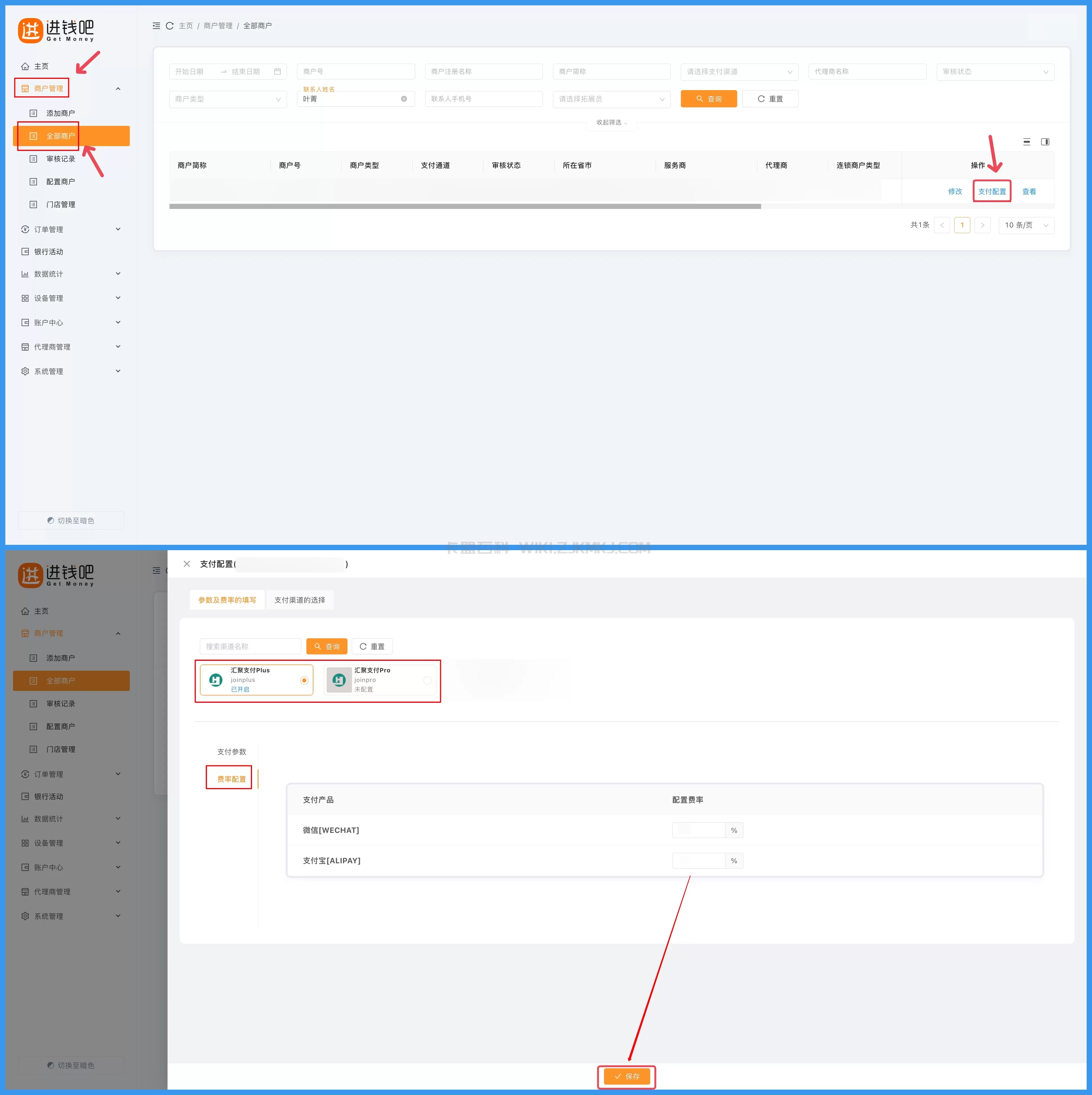Image resolution: width=1092 pixels, height=1095 pixels.
Task: Click the column settings icon above the 操作 column
Action: 1045,142
